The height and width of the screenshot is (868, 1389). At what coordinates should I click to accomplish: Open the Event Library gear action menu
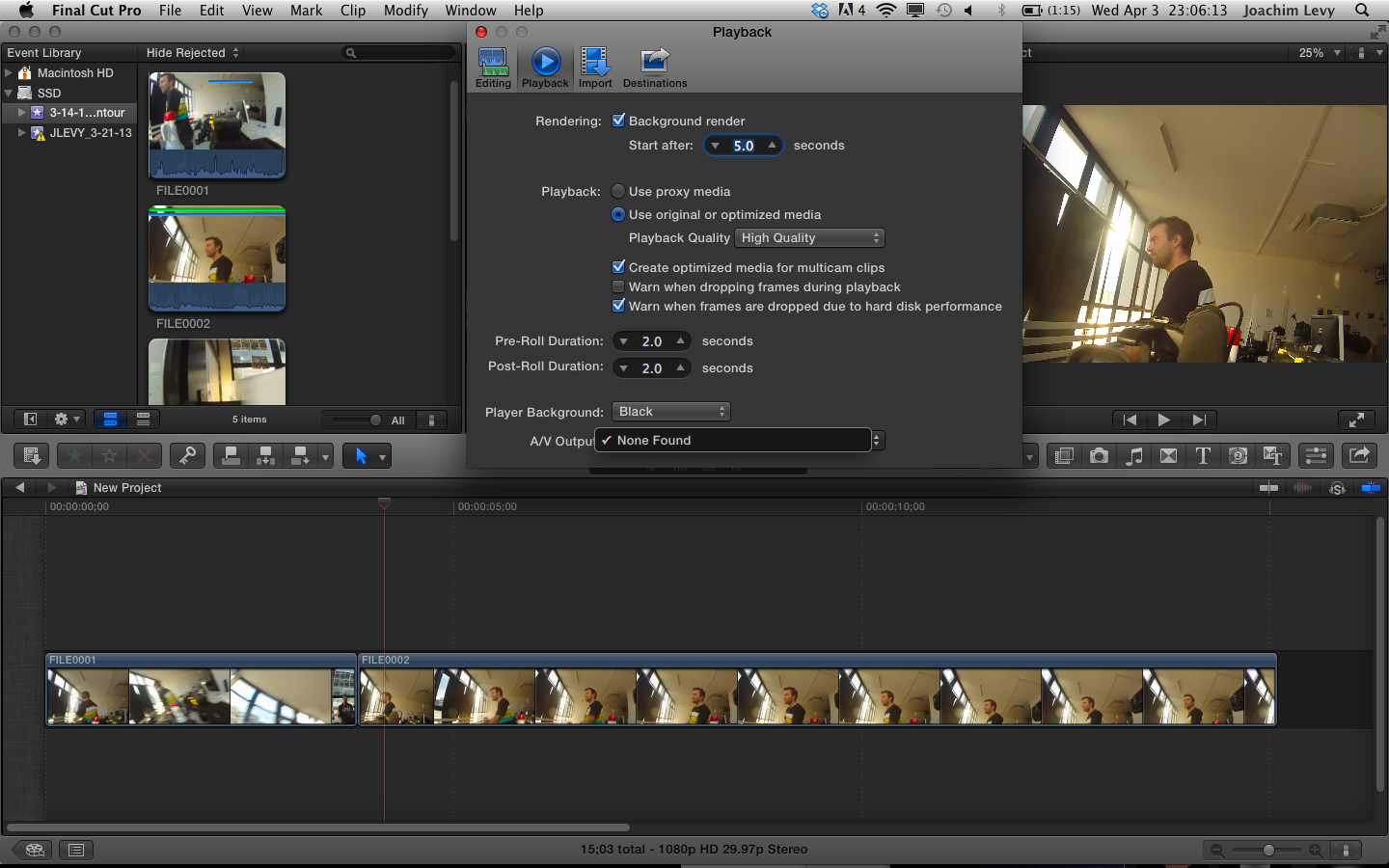(68, 420)
